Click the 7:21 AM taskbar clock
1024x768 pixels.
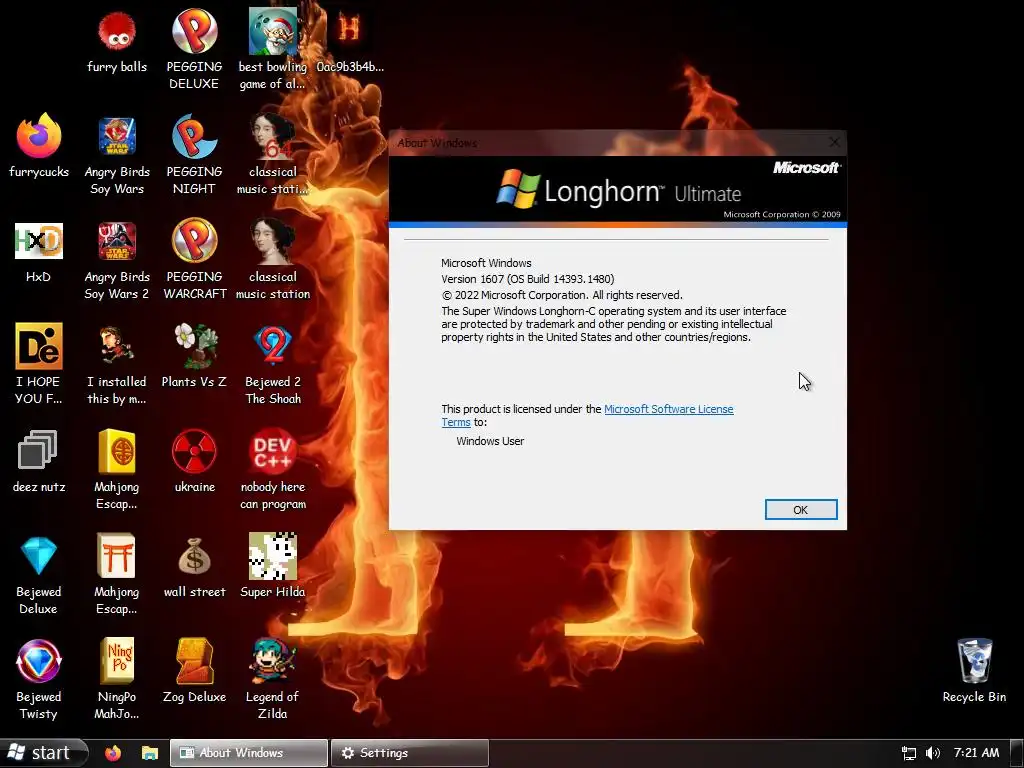[x=976, y=753]
